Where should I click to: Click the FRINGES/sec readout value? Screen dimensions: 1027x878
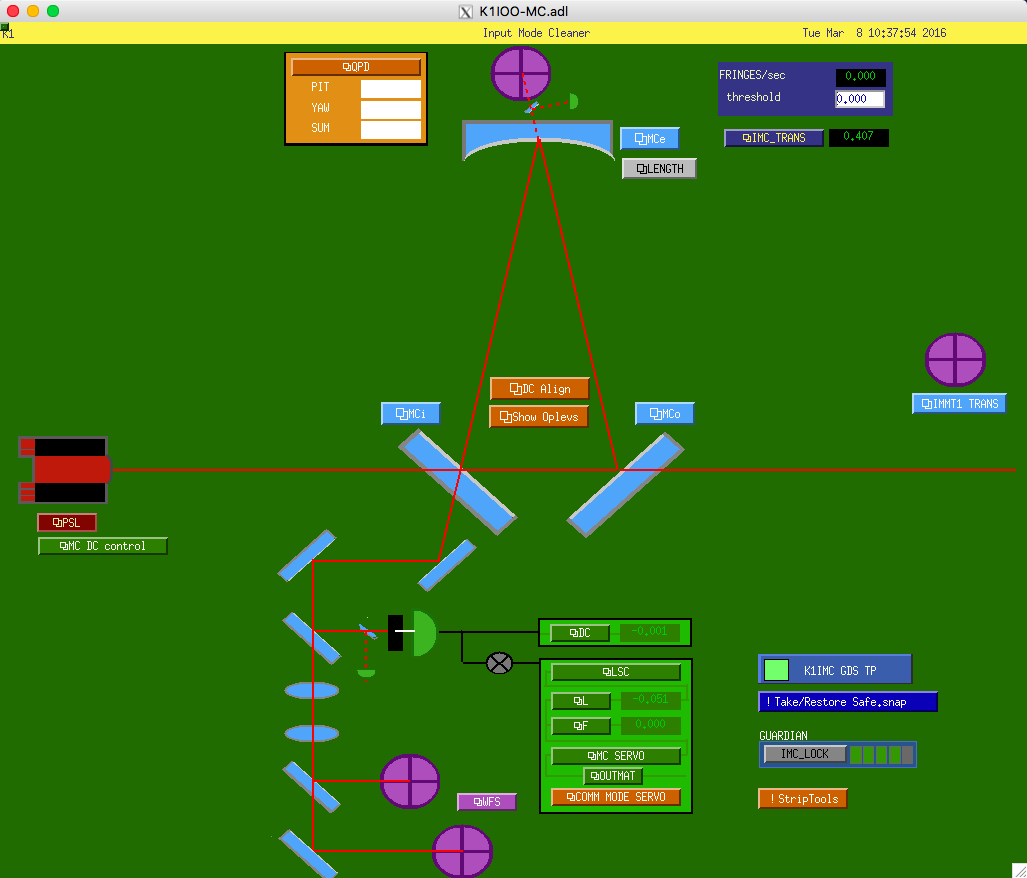pos(860,77)
